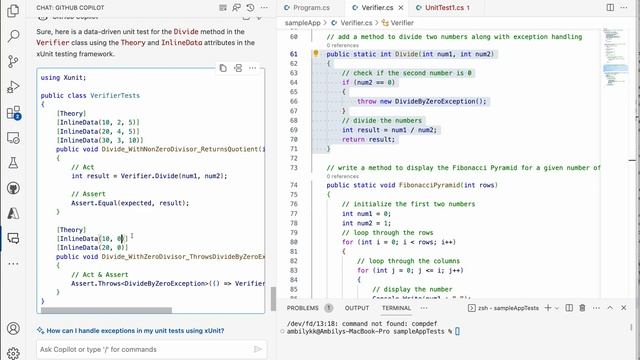Click 'CHAT: GITHUB COPILOT' panel title

(x=70, y=7)
